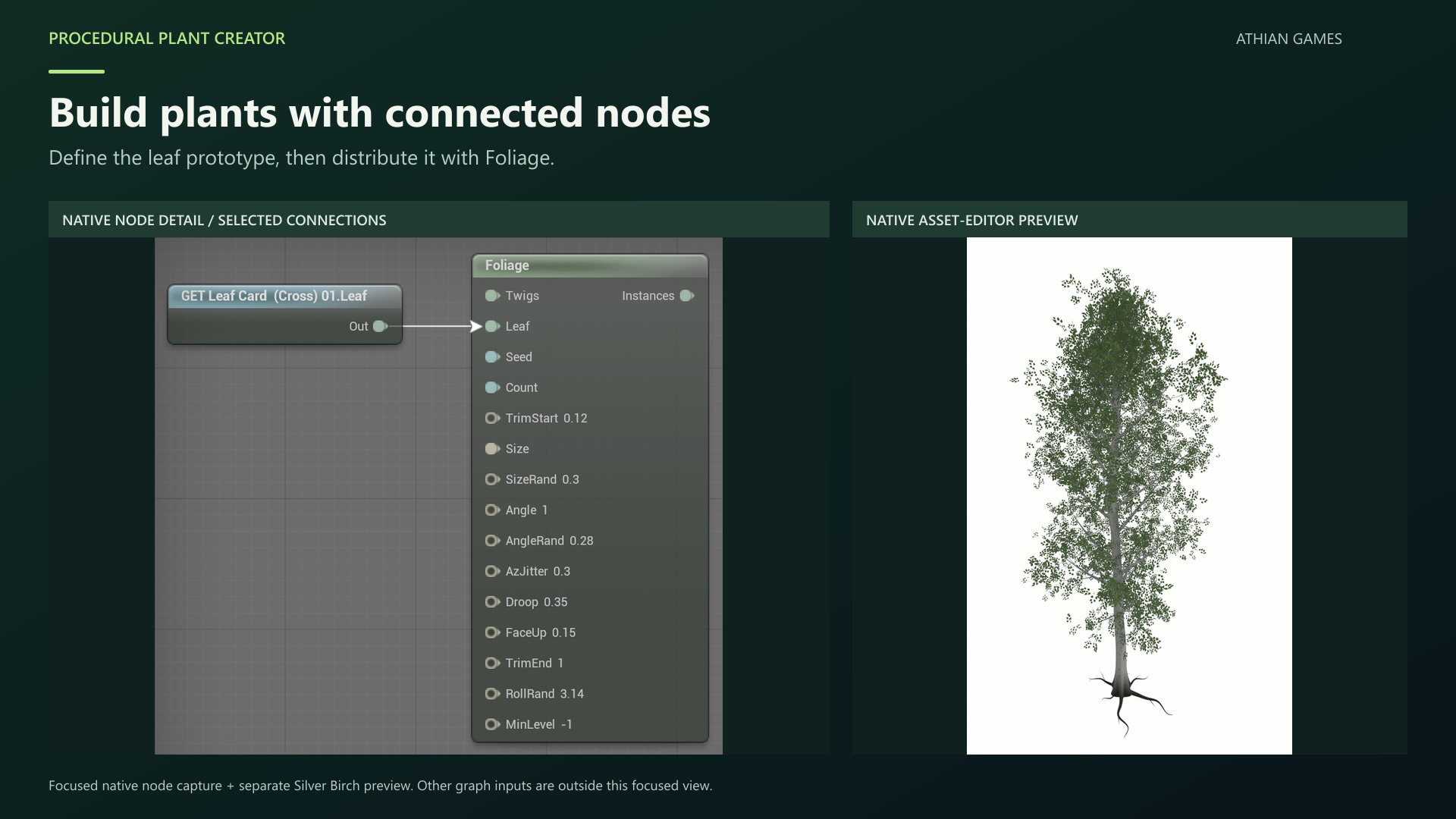The width and height of the screenshot is (1456, 819).
Task: Click the TrimEnd value 1
Action: pyautogui.click(x=560, y=664)
